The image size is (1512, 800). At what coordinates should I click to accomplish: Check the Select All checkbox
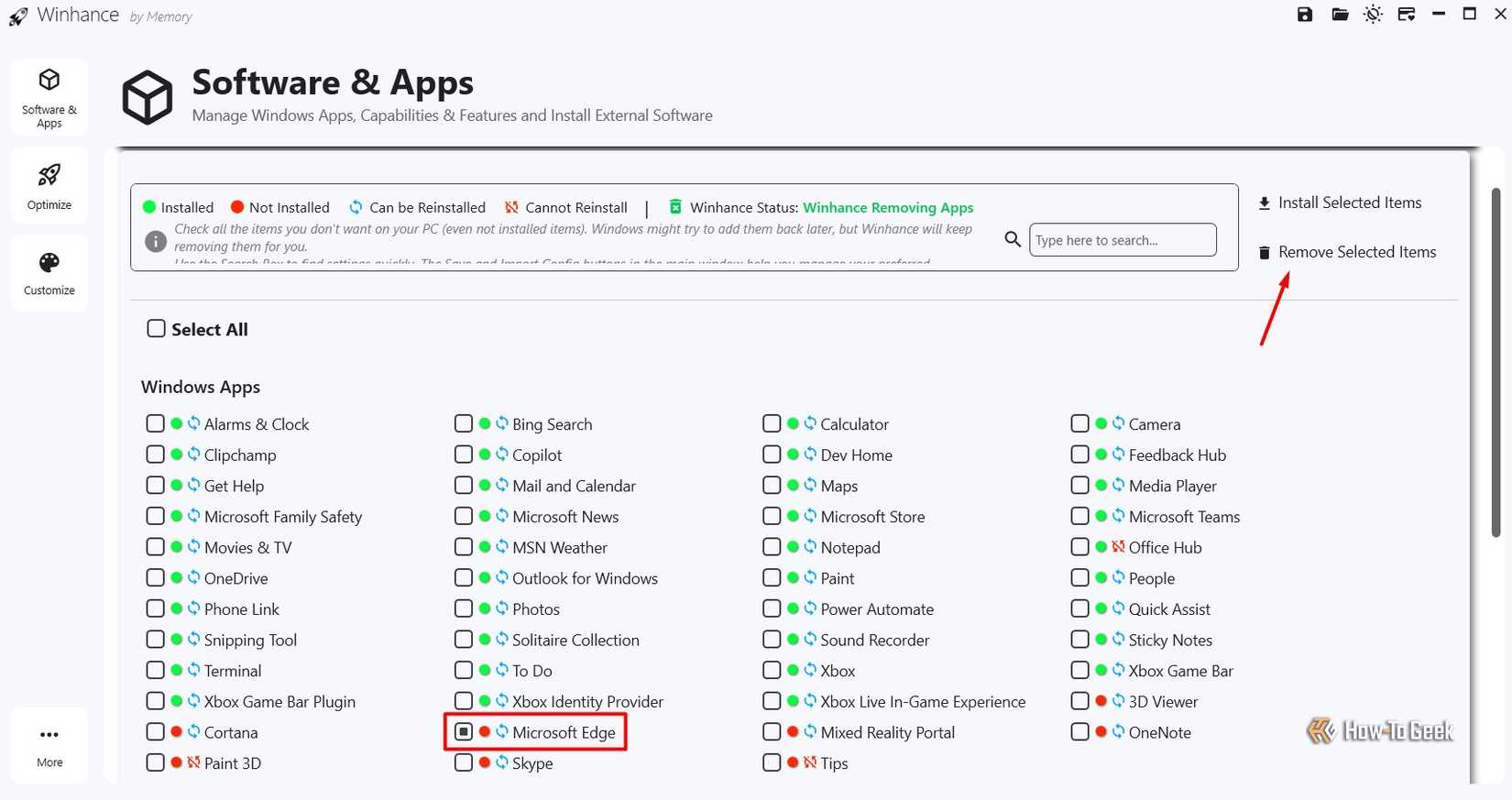coord(157,328)
